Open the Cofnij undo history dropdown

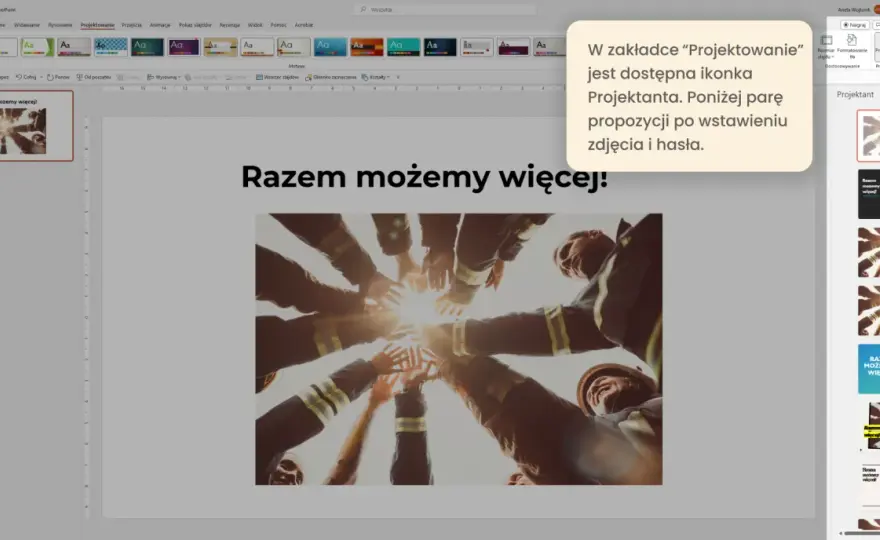coord(41,77)
